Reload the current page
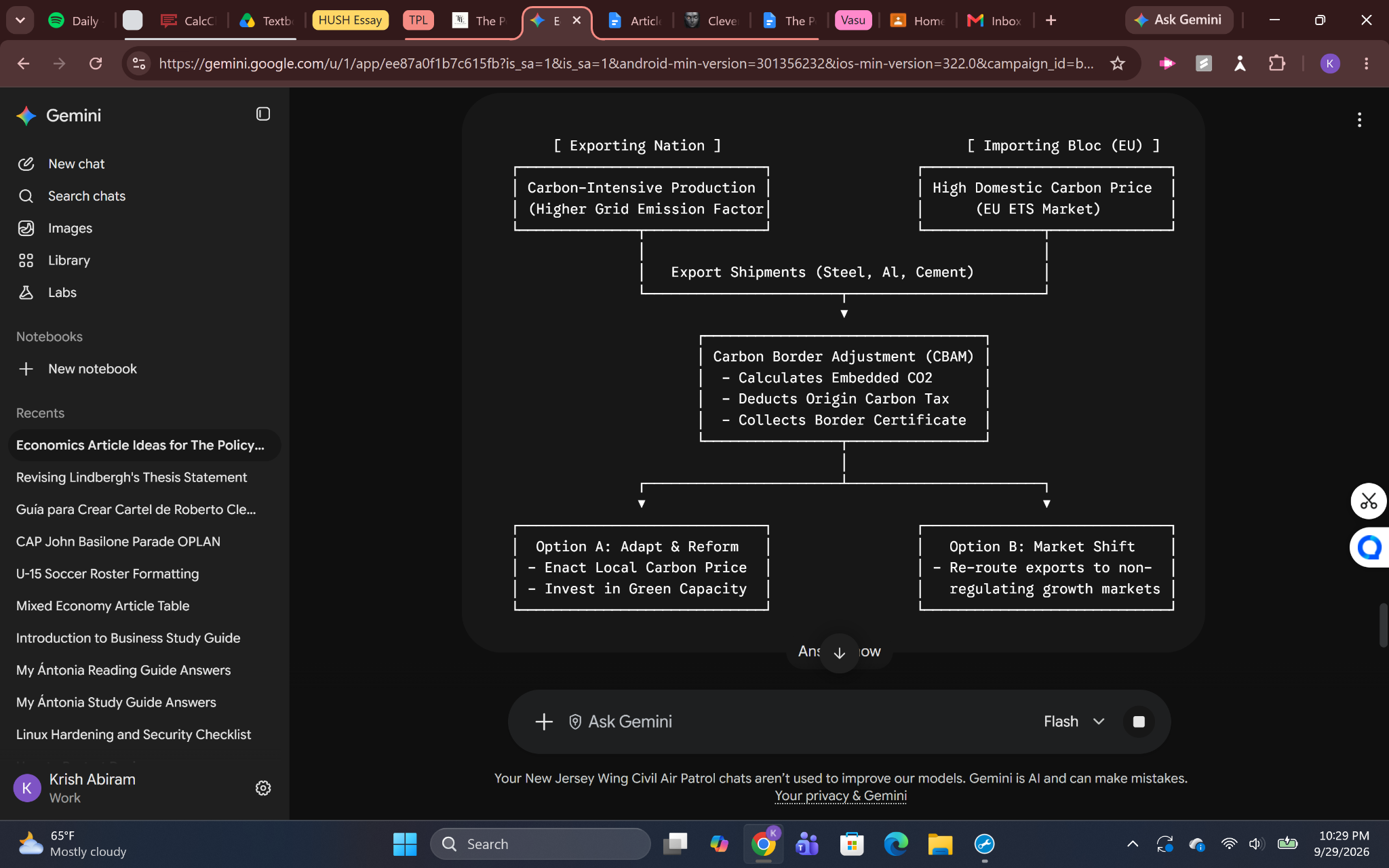Viewport: 1389px width, 868px height. 96,63
